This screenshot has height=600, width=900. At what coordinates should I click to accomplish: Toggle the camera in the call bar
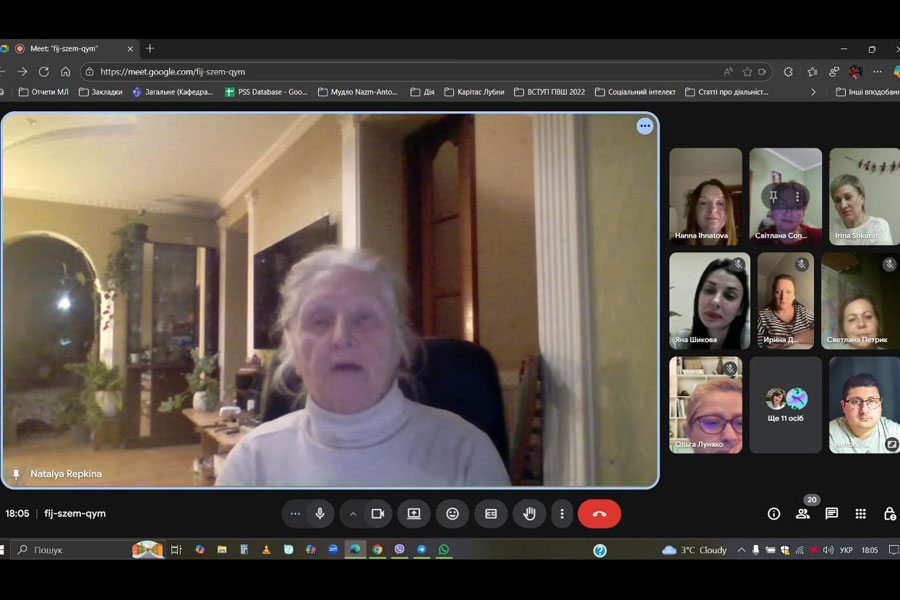pos(378,514)
